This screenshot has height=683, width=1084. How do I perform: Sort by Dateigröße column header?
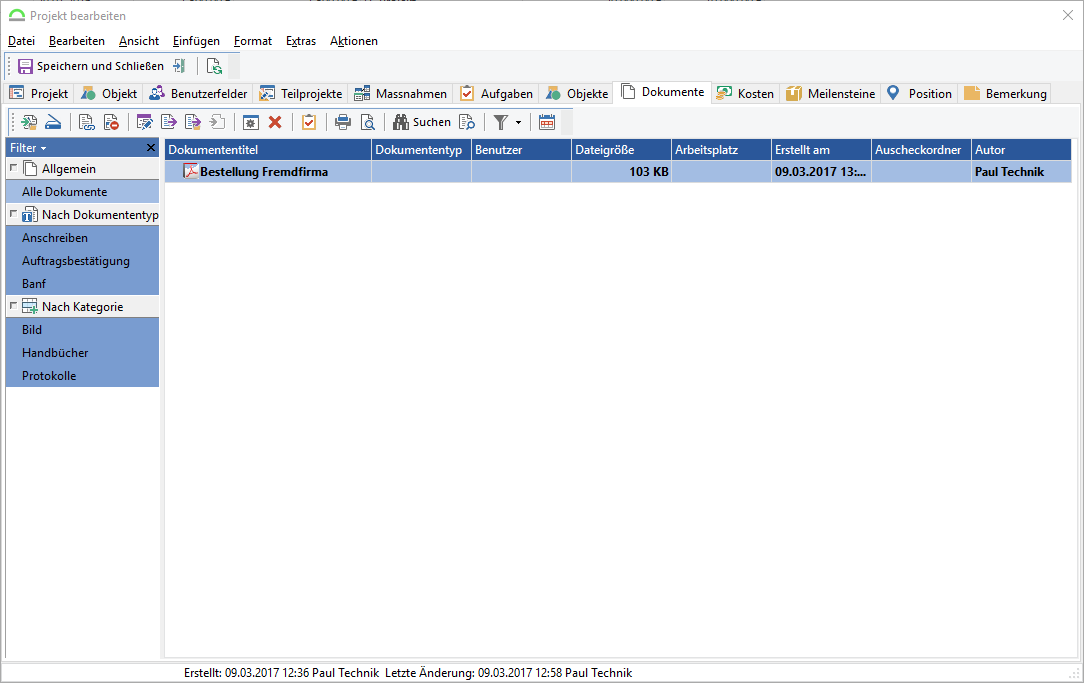pos(622,150)
